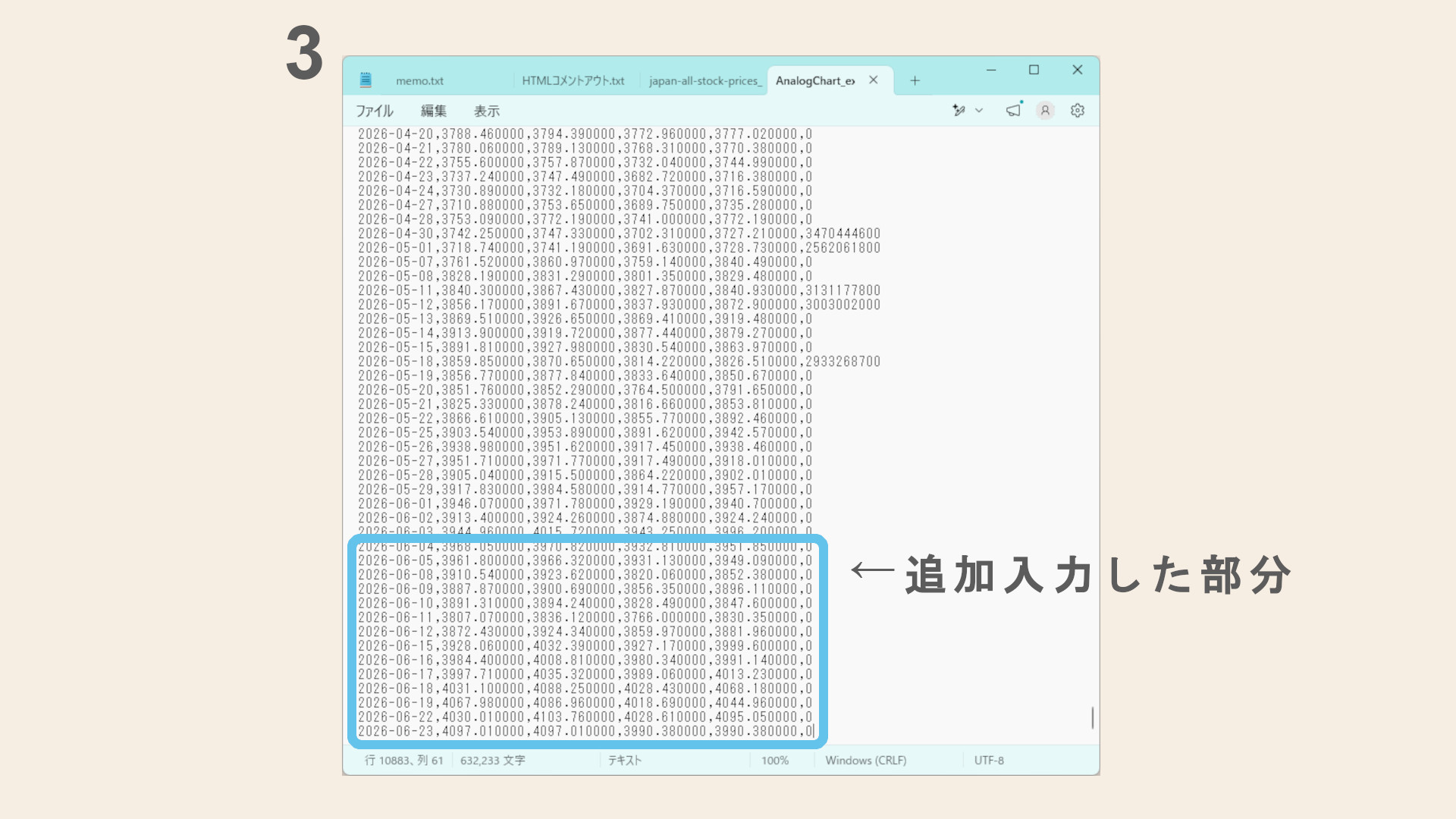The width and height of the screenshot is (1456, 819).
Task: Click Windows (CRLF) line ending indicator
Action: point(866,760)
